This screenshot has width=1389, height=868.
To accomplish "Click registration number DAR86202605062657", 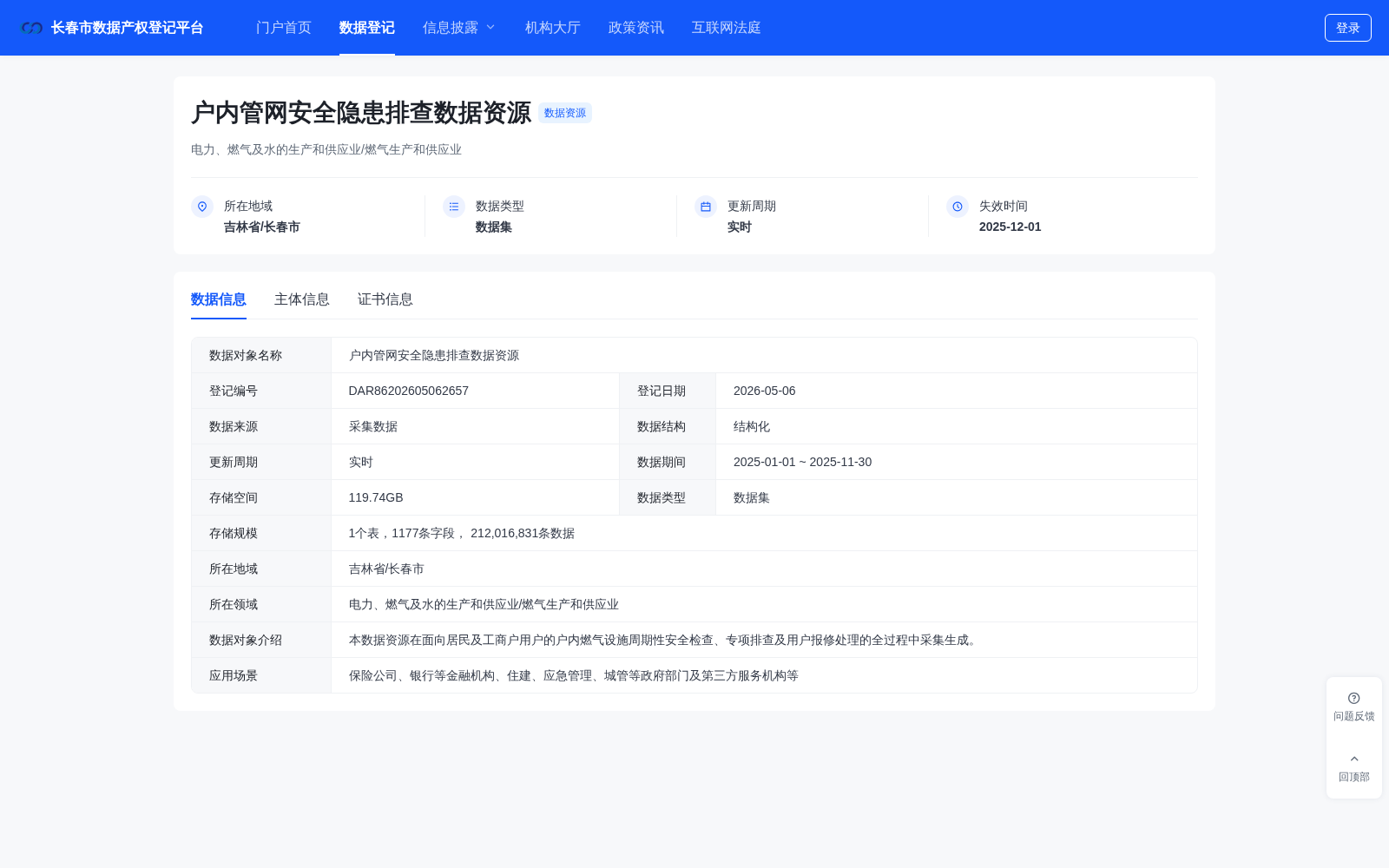I will pos(409,391).
